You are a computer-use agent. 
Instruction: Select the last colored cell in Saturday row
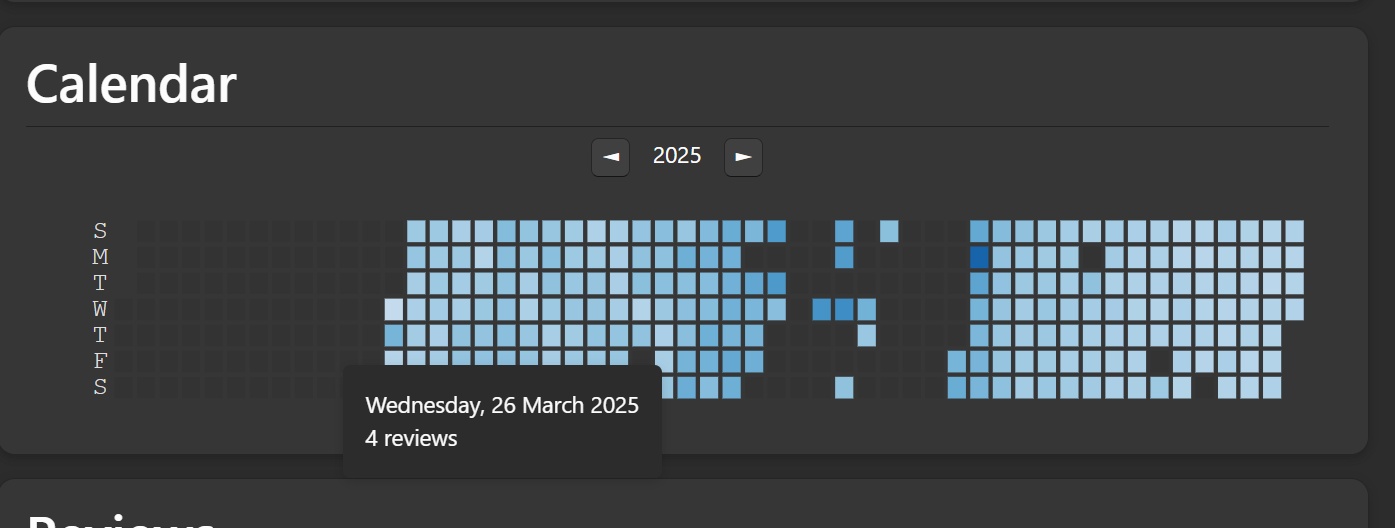1272,387
